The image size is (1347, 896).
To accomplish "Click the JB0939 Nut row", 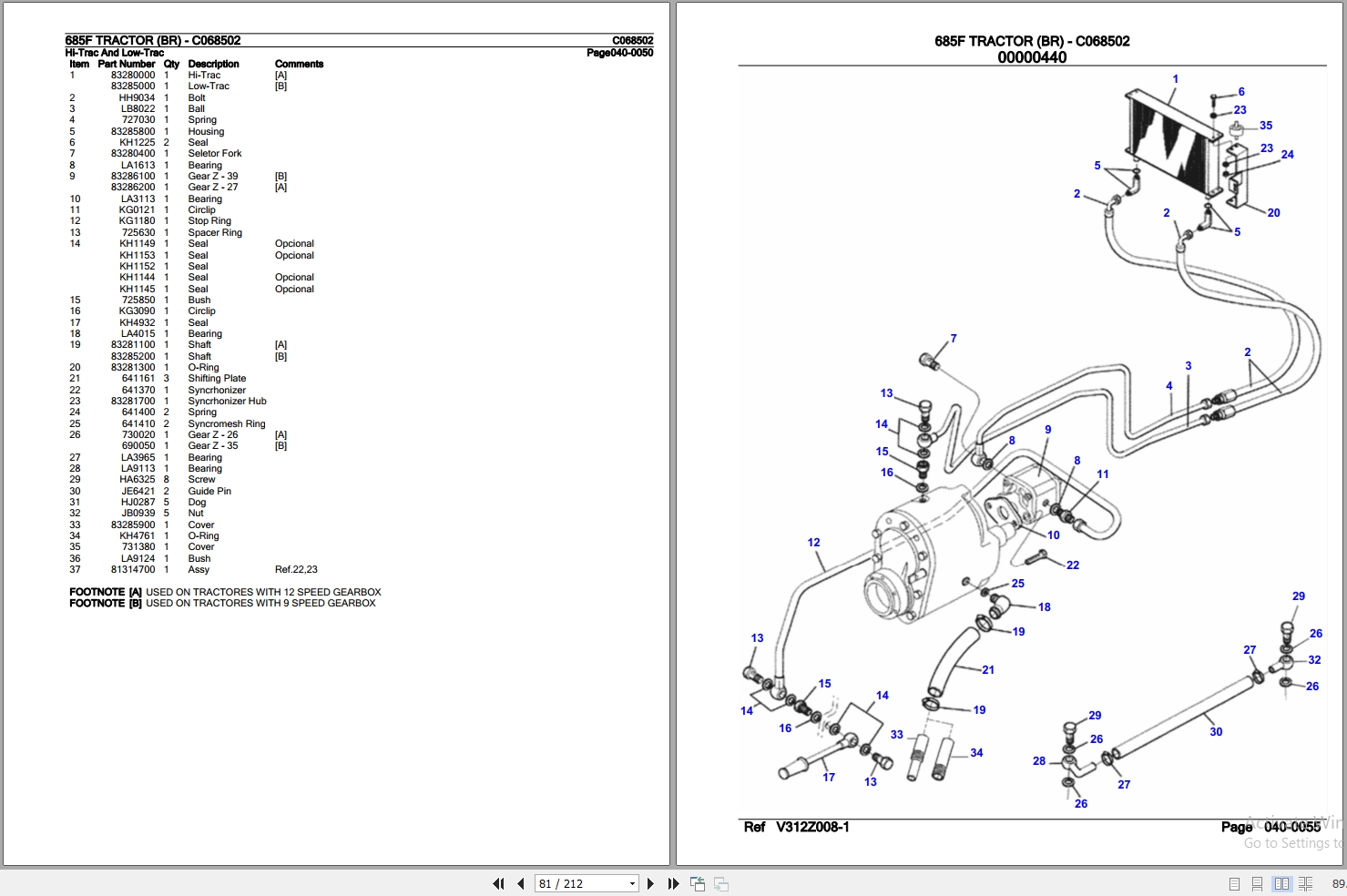I will point(138,513).
